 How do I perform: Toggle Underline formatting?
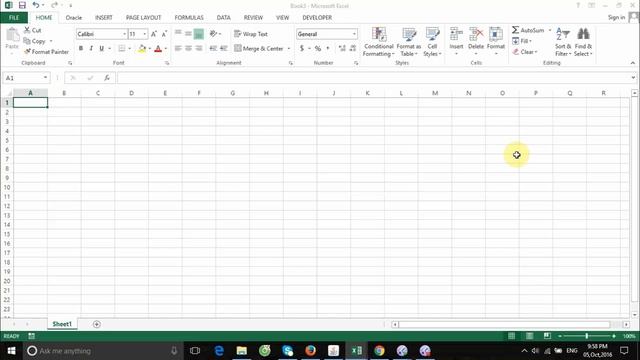[x=102, y=49]
